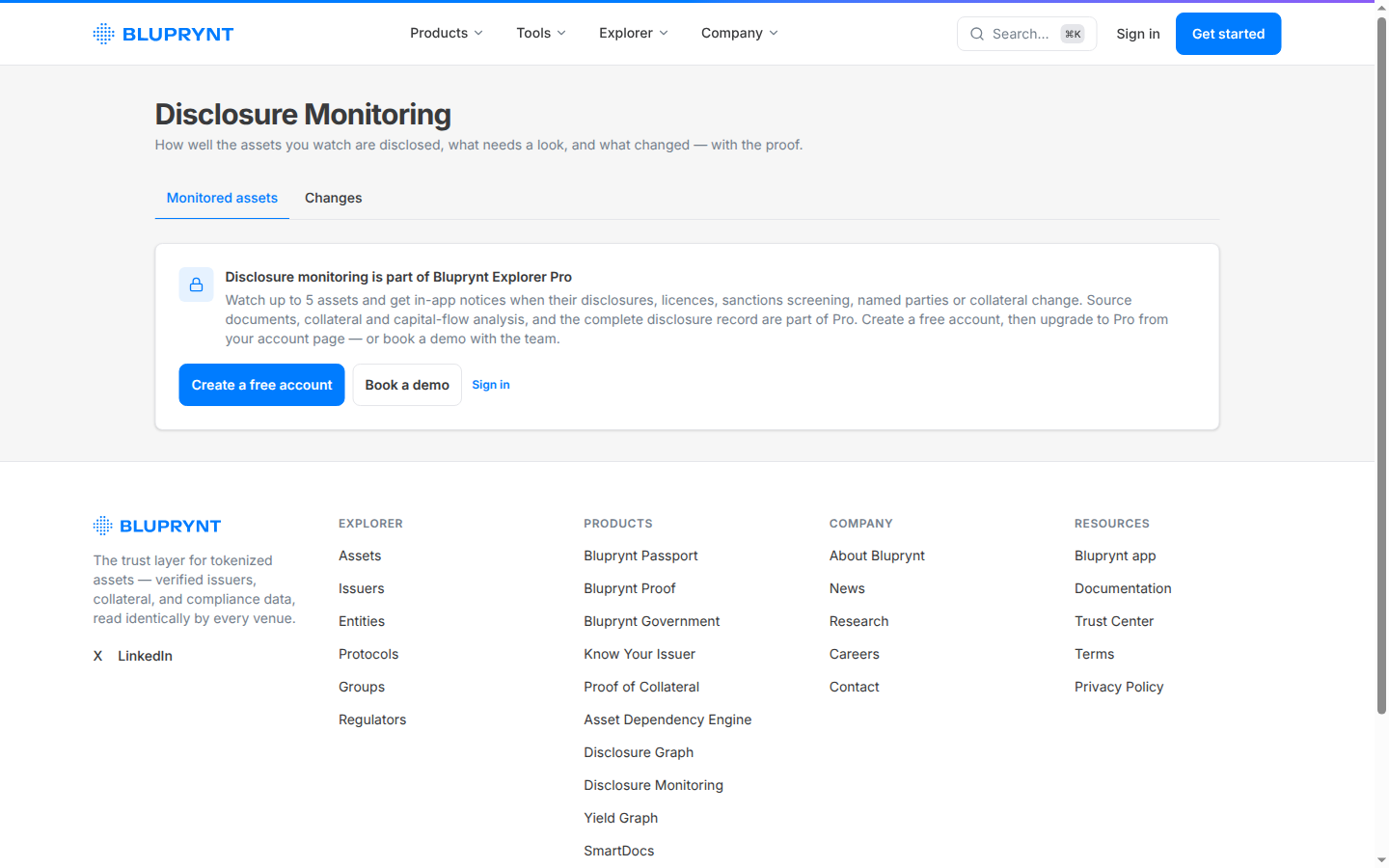Open the Company dropdown menu
Screen dimensions: 1389x868
(x=740, y=33)
